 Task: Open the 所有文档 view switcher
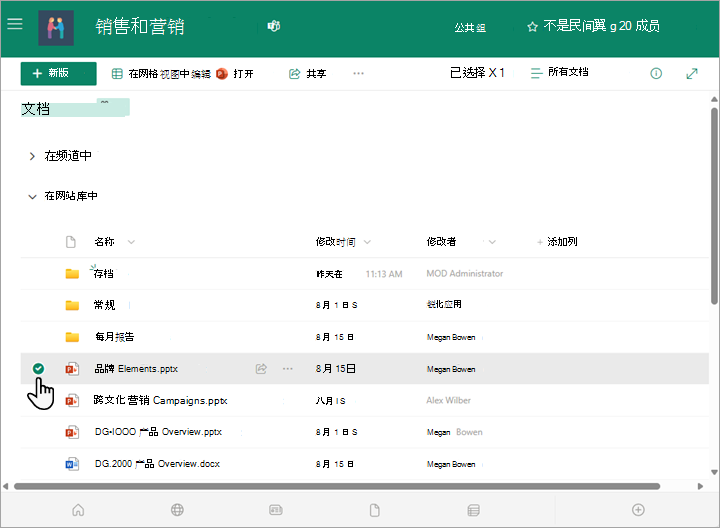pyautogui.click(x=559, y=73)
